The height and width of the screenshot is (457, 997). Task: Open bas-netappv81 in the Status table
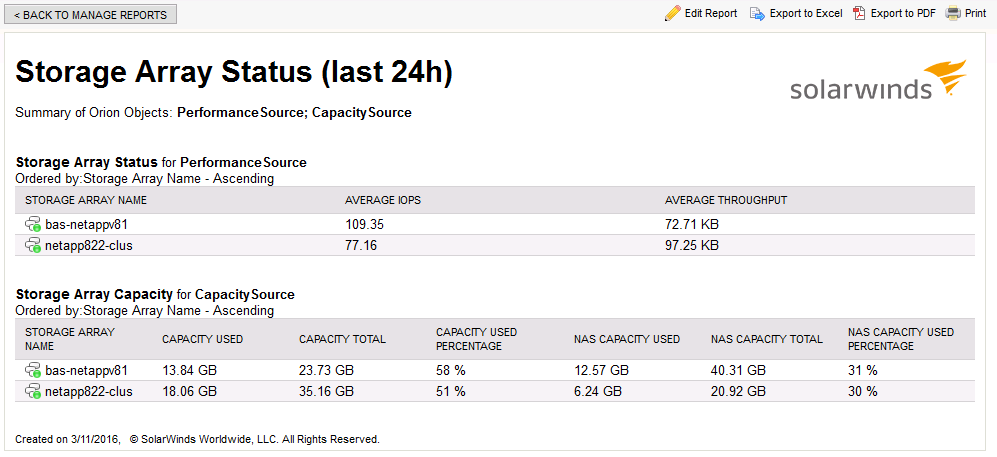[87, 224]
